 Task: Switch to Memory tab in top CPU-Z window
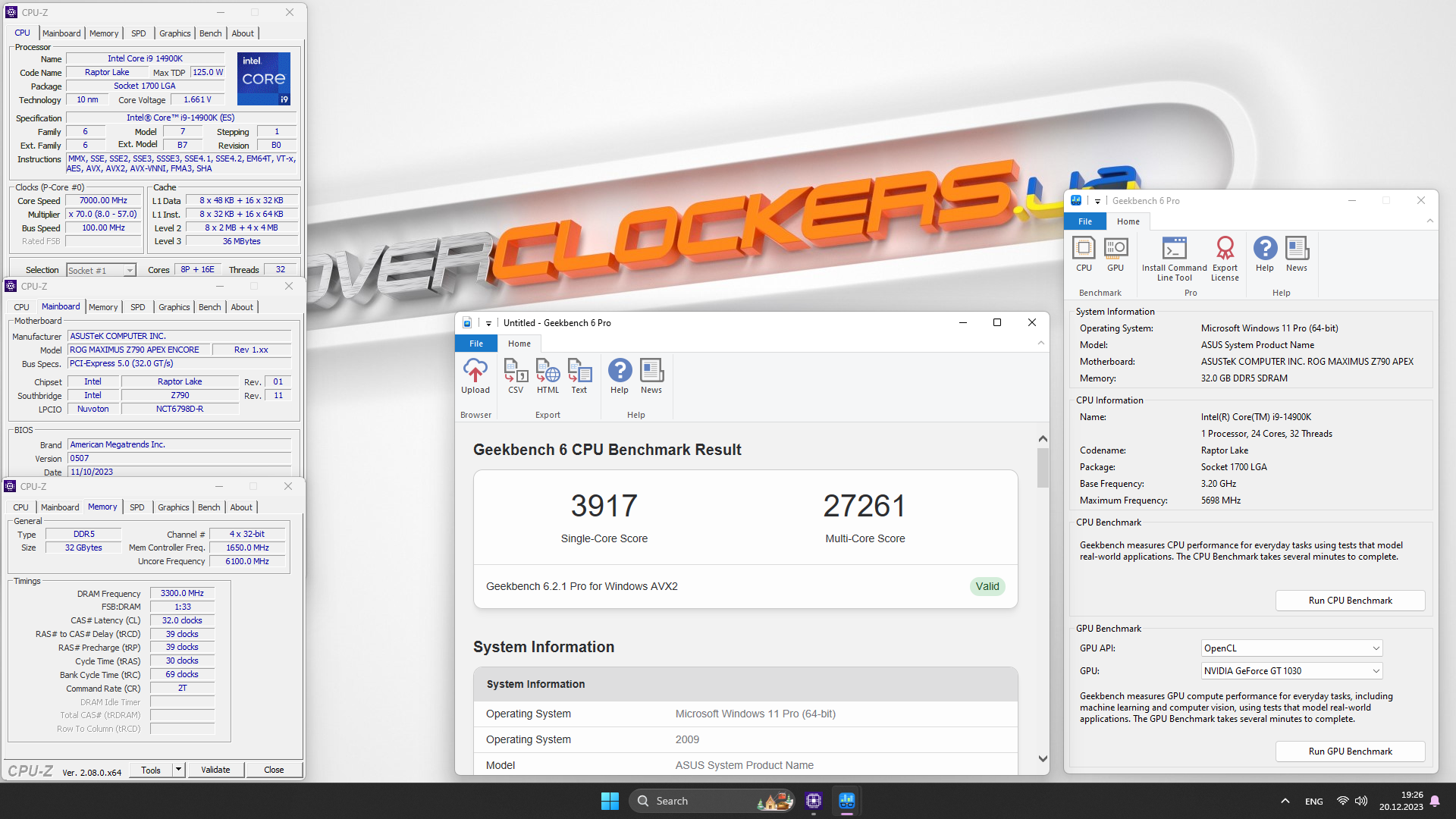pos(104,33)
